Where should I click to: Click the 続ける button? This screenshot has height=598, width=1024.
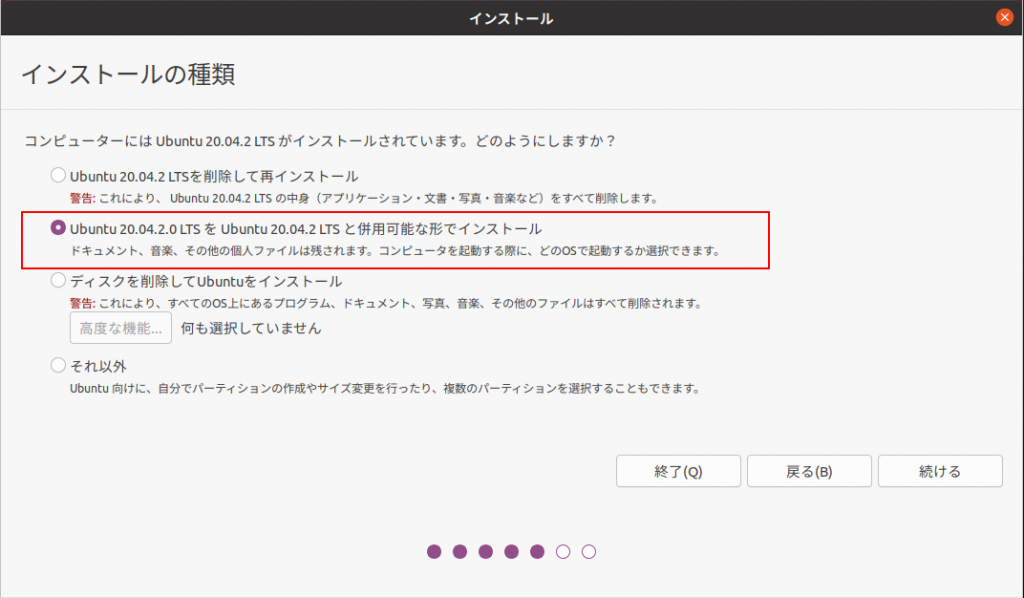940,471
